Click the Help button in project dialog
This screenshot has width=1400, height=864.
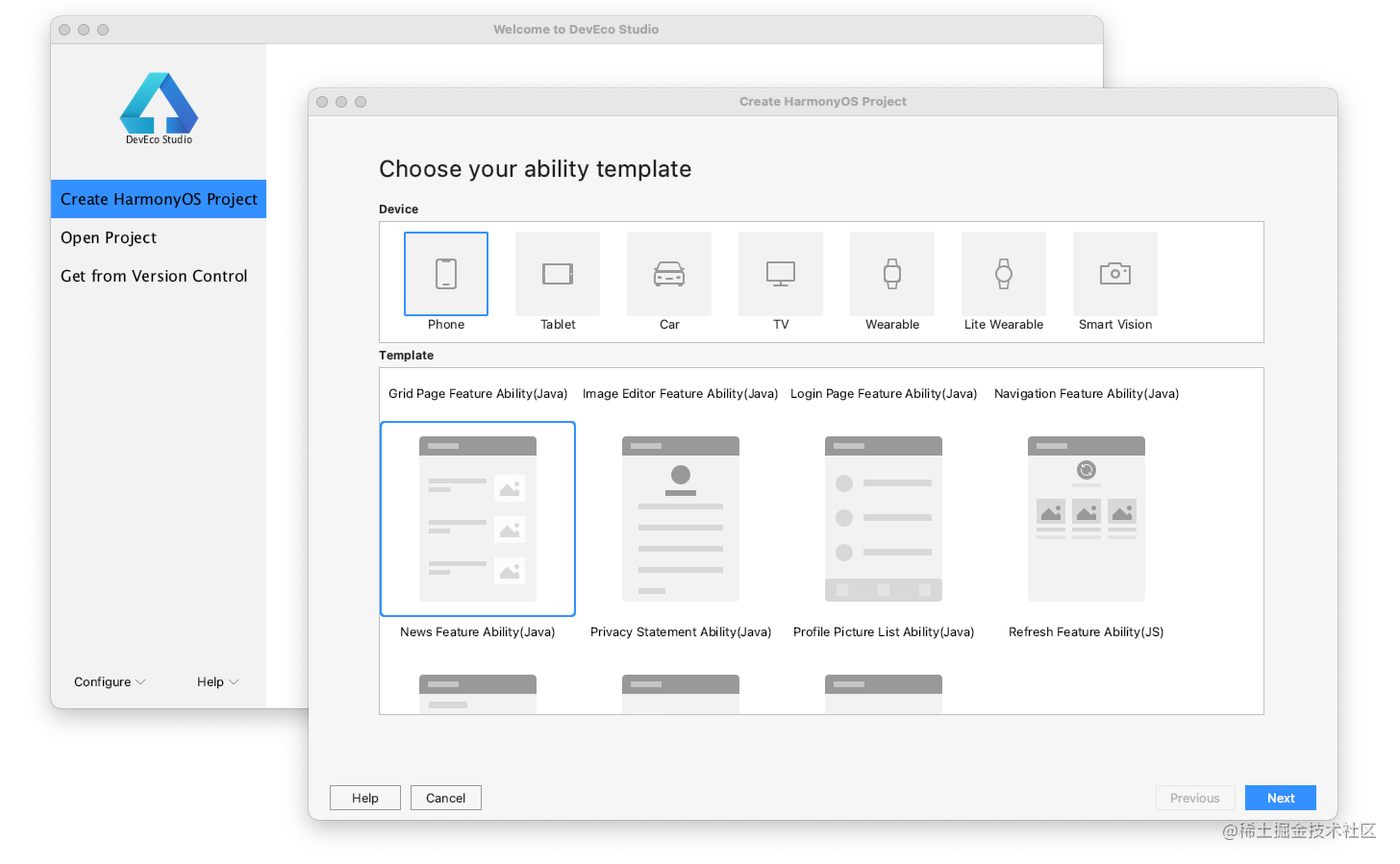coord(365,798)
